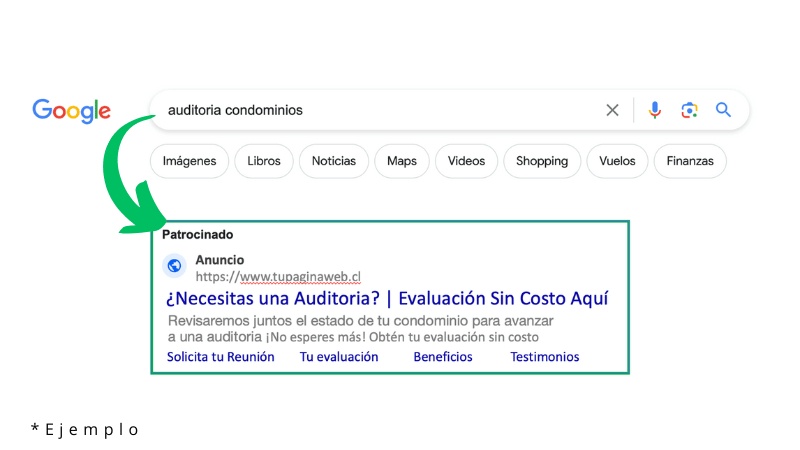Click the www.tupaginaweb.cl URL
The image size is (800, 450).
tap(278, 277)
